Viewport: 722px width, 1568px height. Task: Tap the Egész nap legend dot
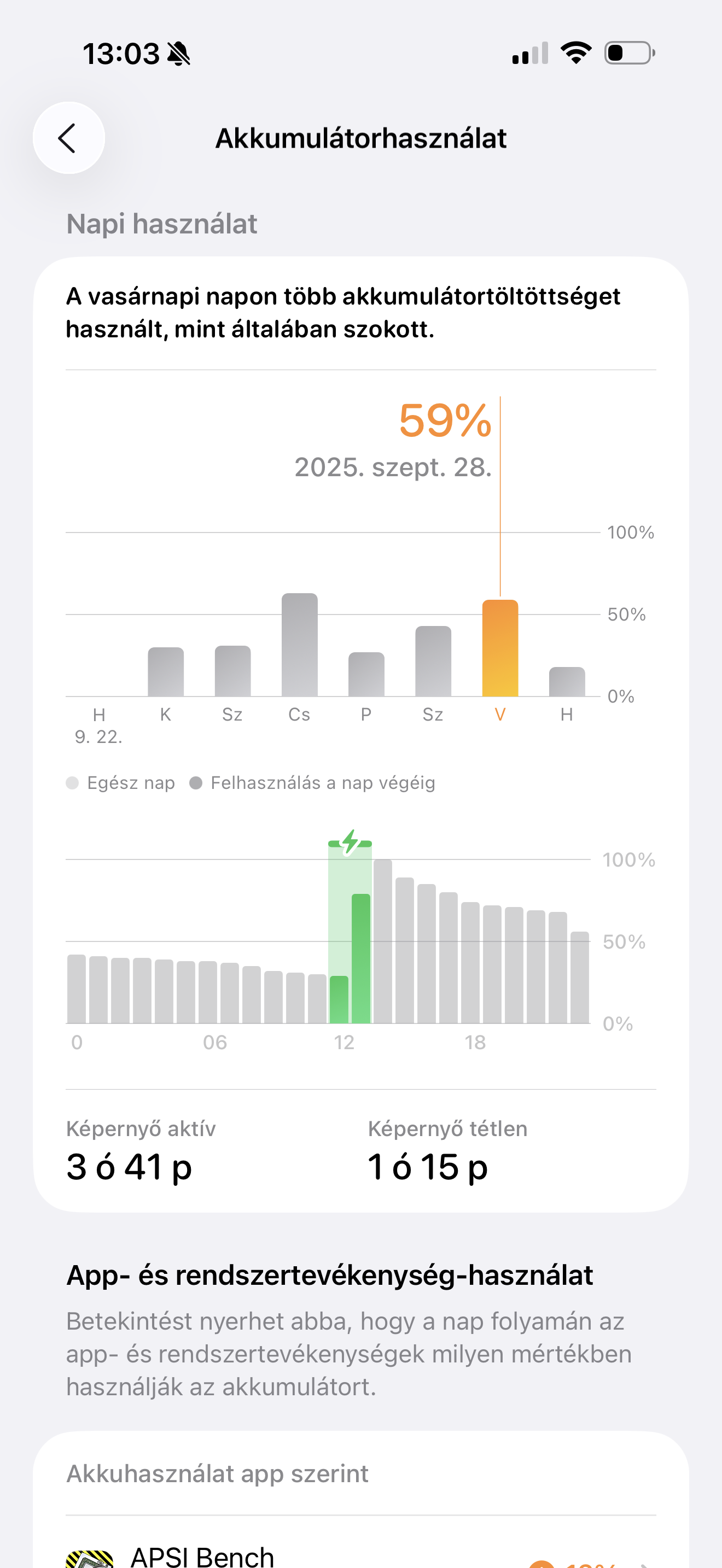coord(72,783)
